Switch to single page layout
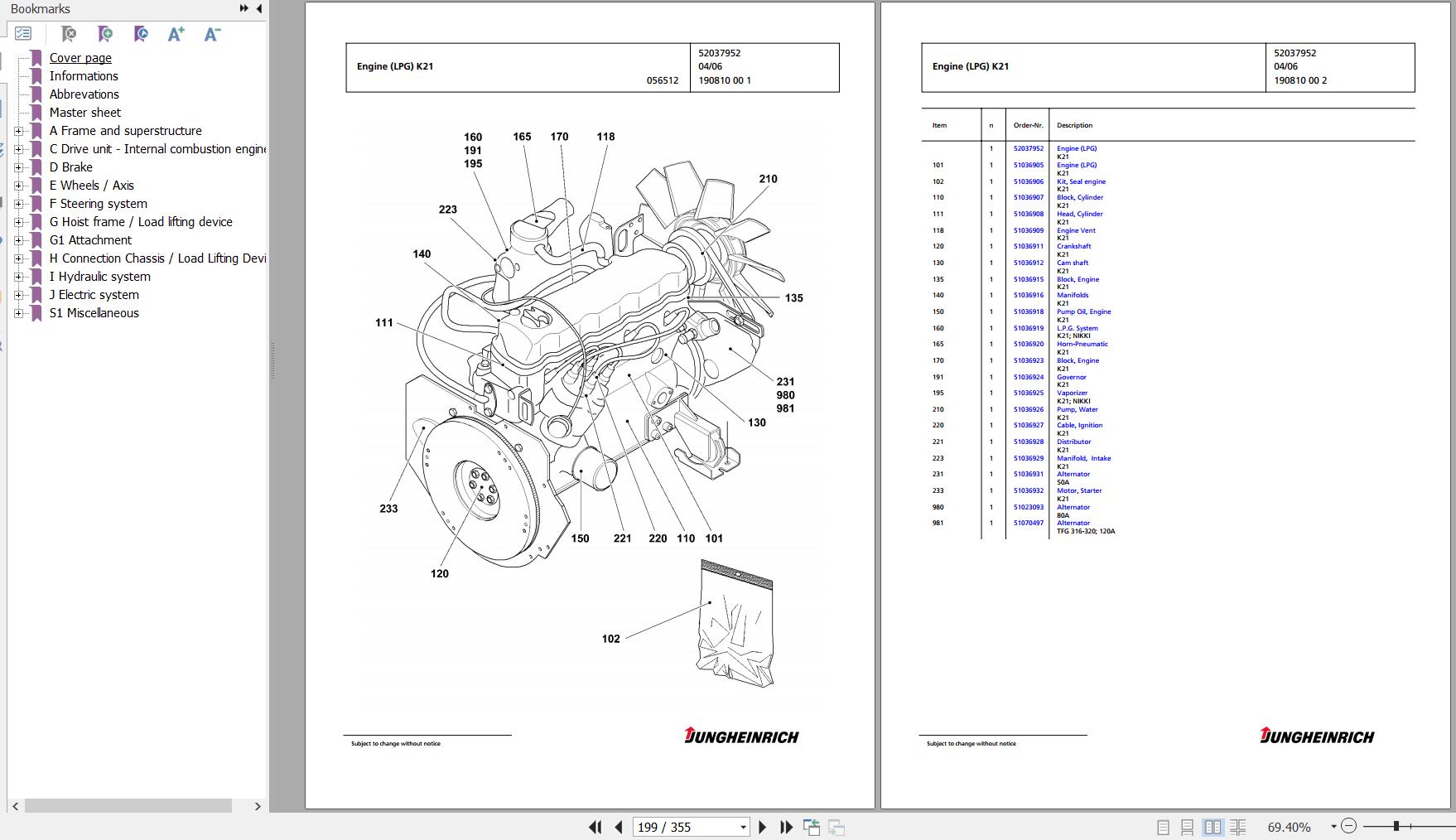This screenshot has height=840, width=1456. click(1163, 827)
